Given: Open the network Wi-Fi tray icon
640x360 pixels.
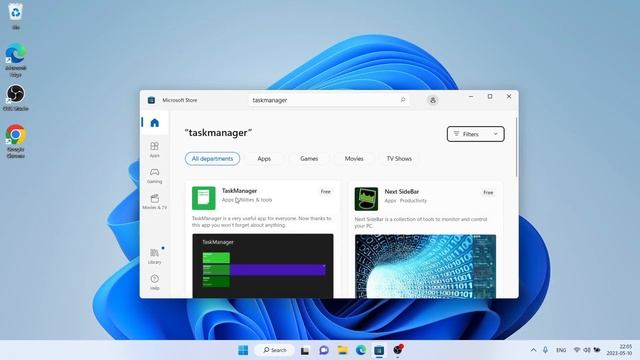Looking at the screenshot, I should pyautogui.click(x=577, y=350).
